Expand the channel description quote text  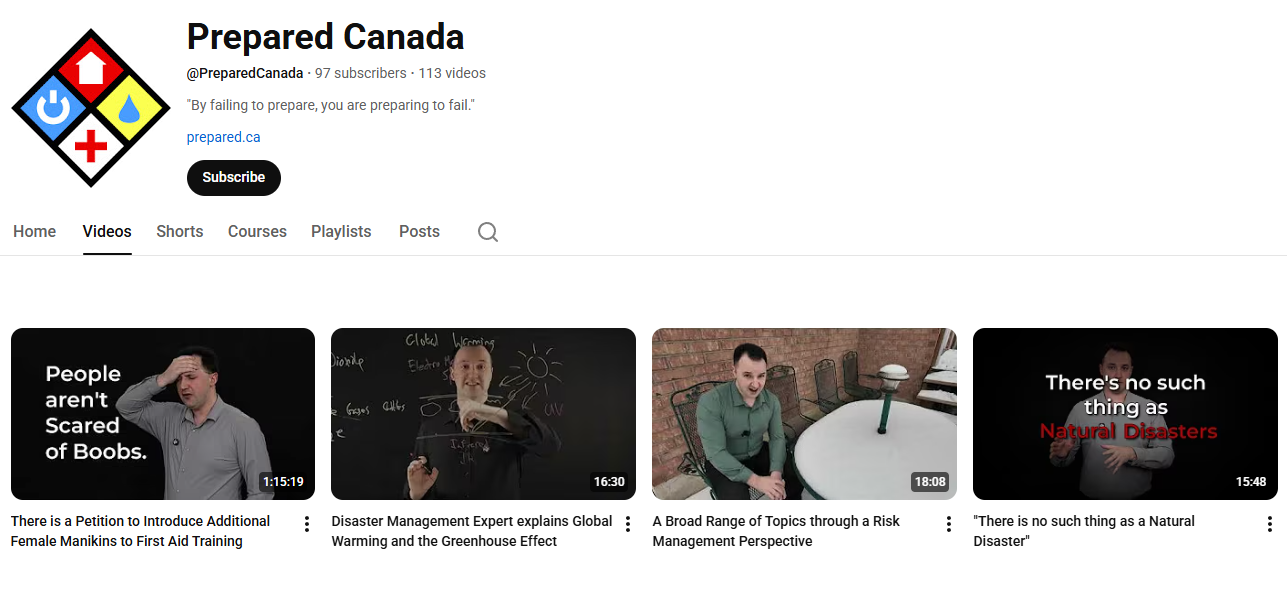[331, 105]
